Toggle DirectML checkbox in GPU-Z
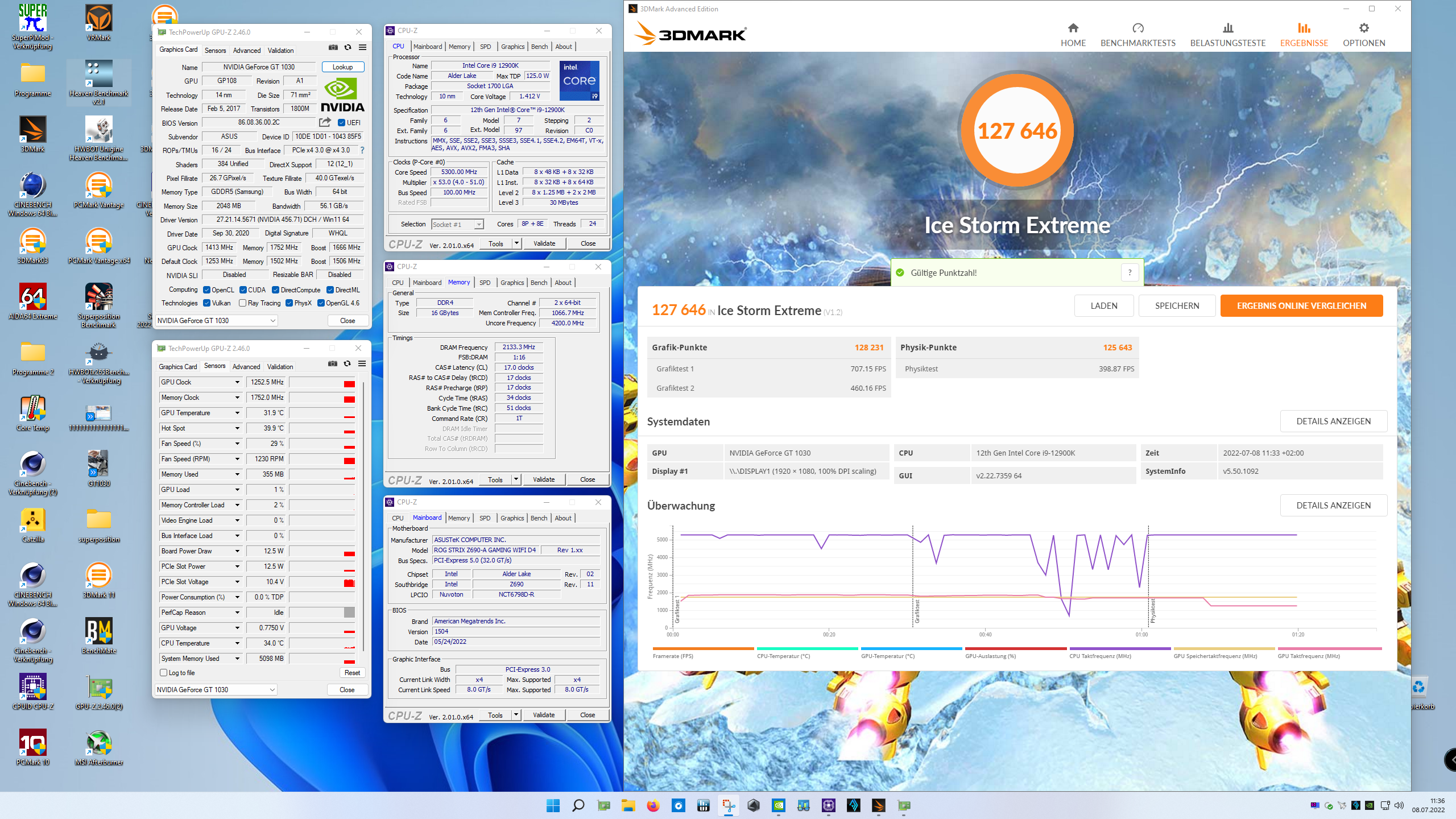This screenshot has width=1456, height=819. (330, 289)
